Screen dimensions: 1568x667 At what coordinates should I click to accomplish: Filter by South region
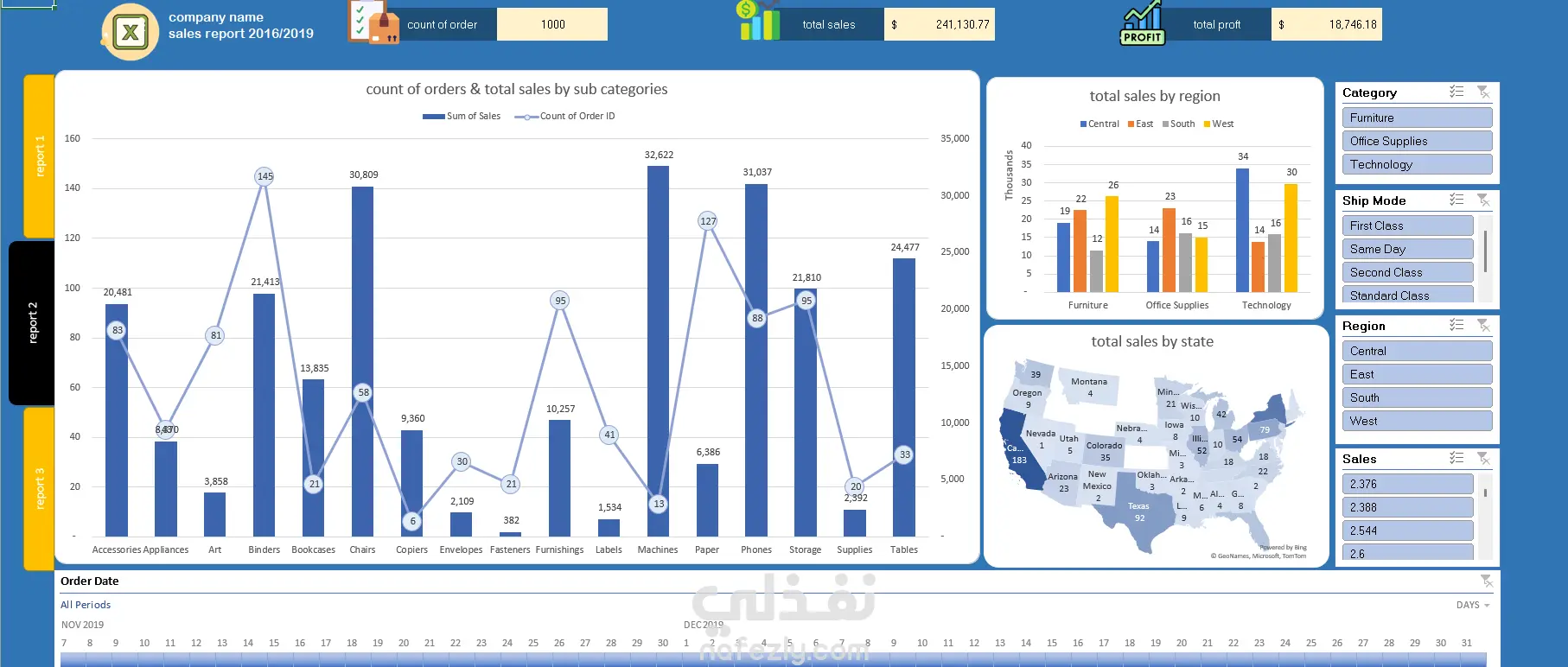point(1417,397)
